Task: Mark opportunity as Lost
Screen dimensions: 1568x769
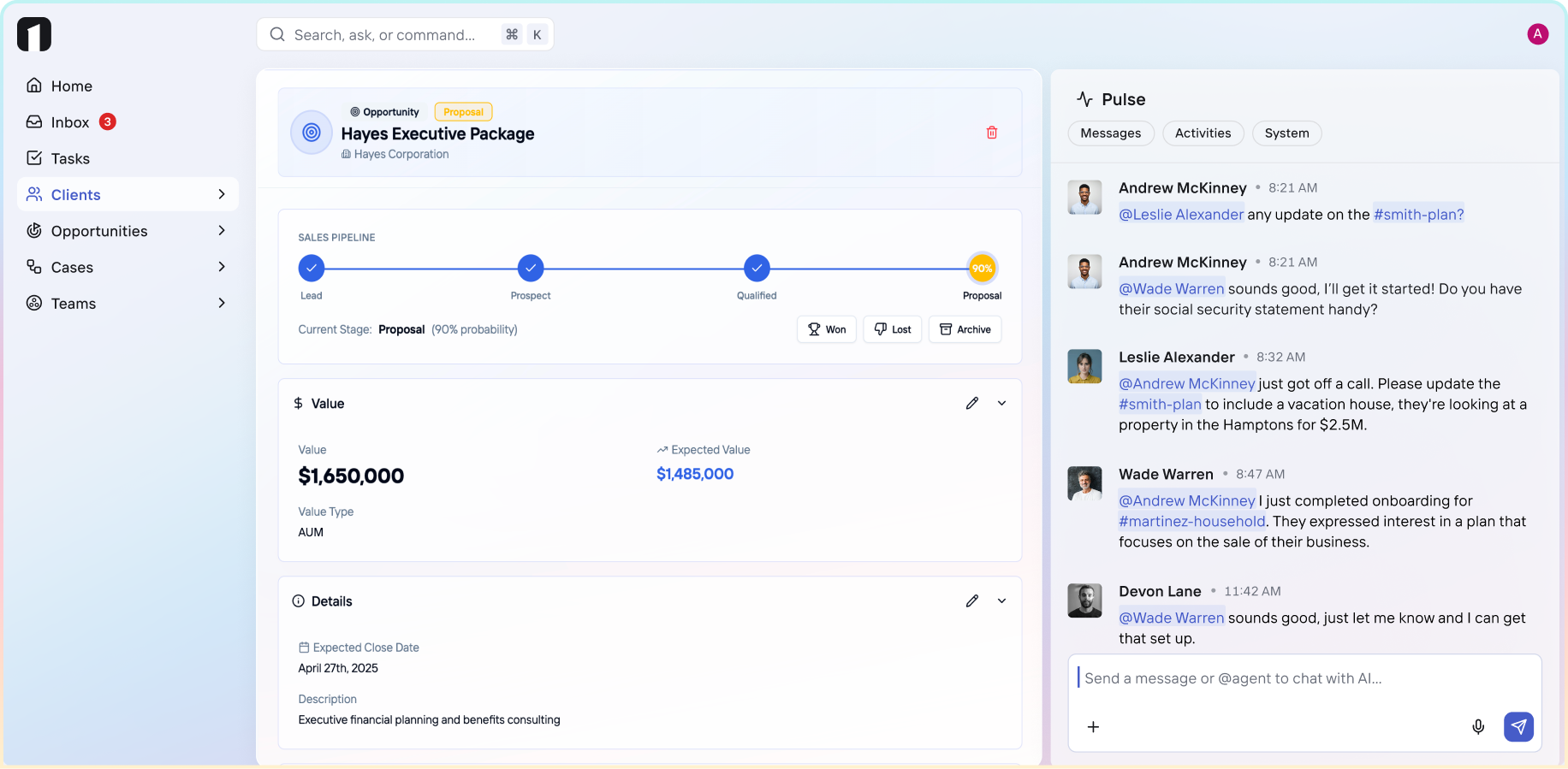Action: 893,329
